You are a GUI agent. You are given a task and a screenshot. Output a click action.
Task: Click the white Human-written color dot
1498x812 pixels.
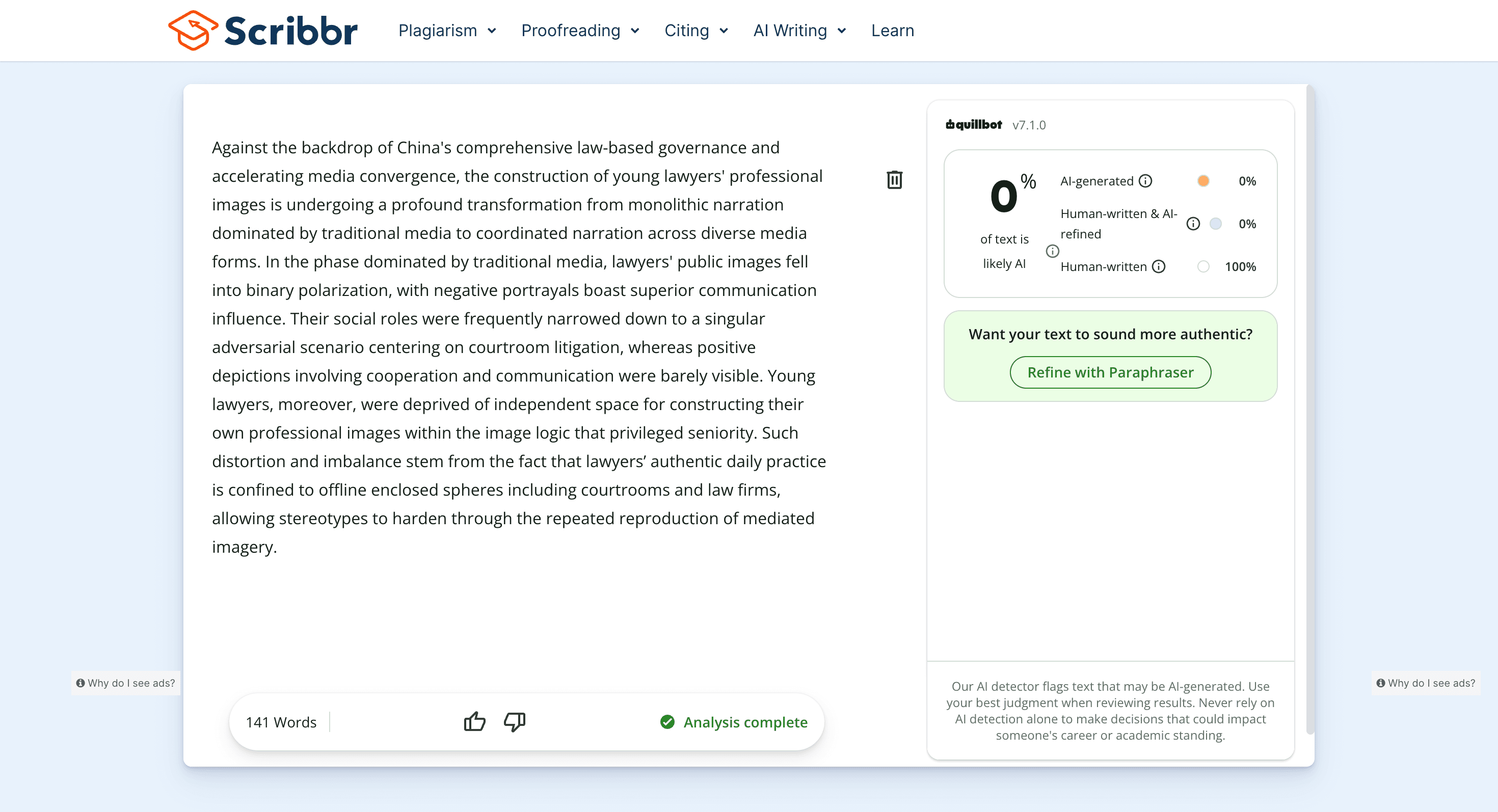click(x=1203, y=266)
